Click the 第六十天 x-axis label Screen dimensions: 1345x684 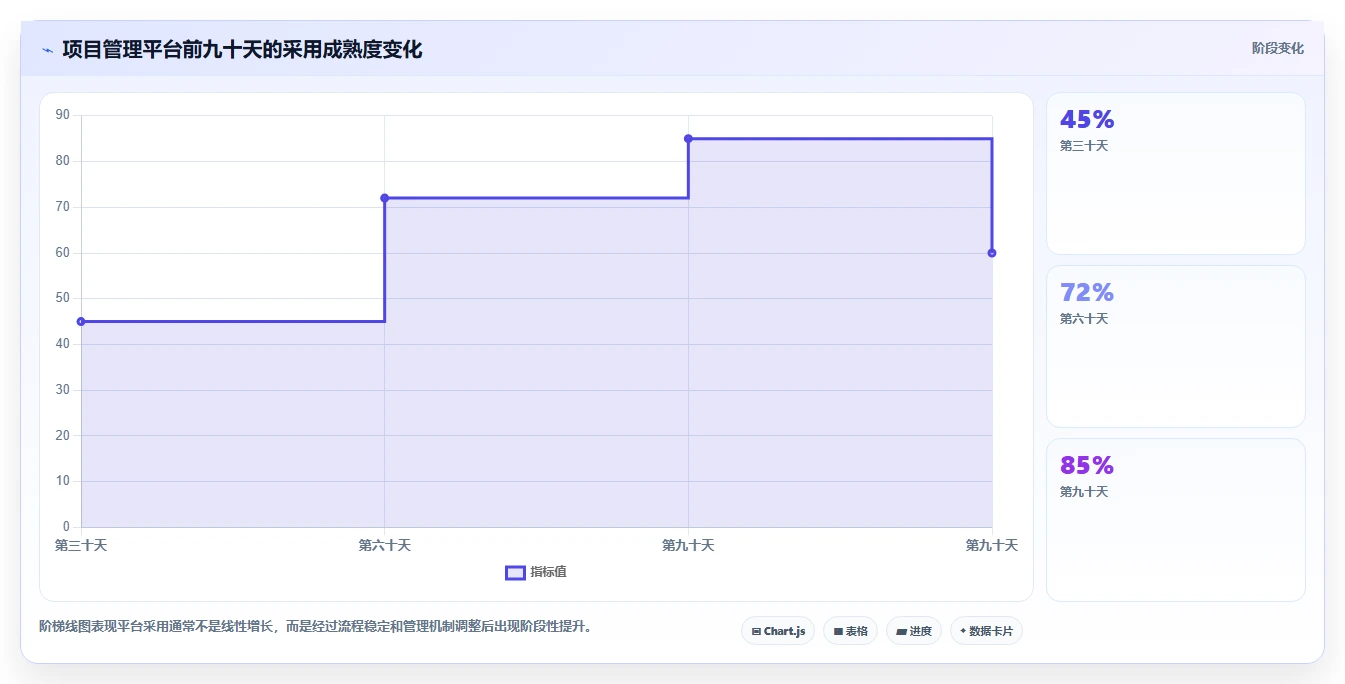[385, 545]
